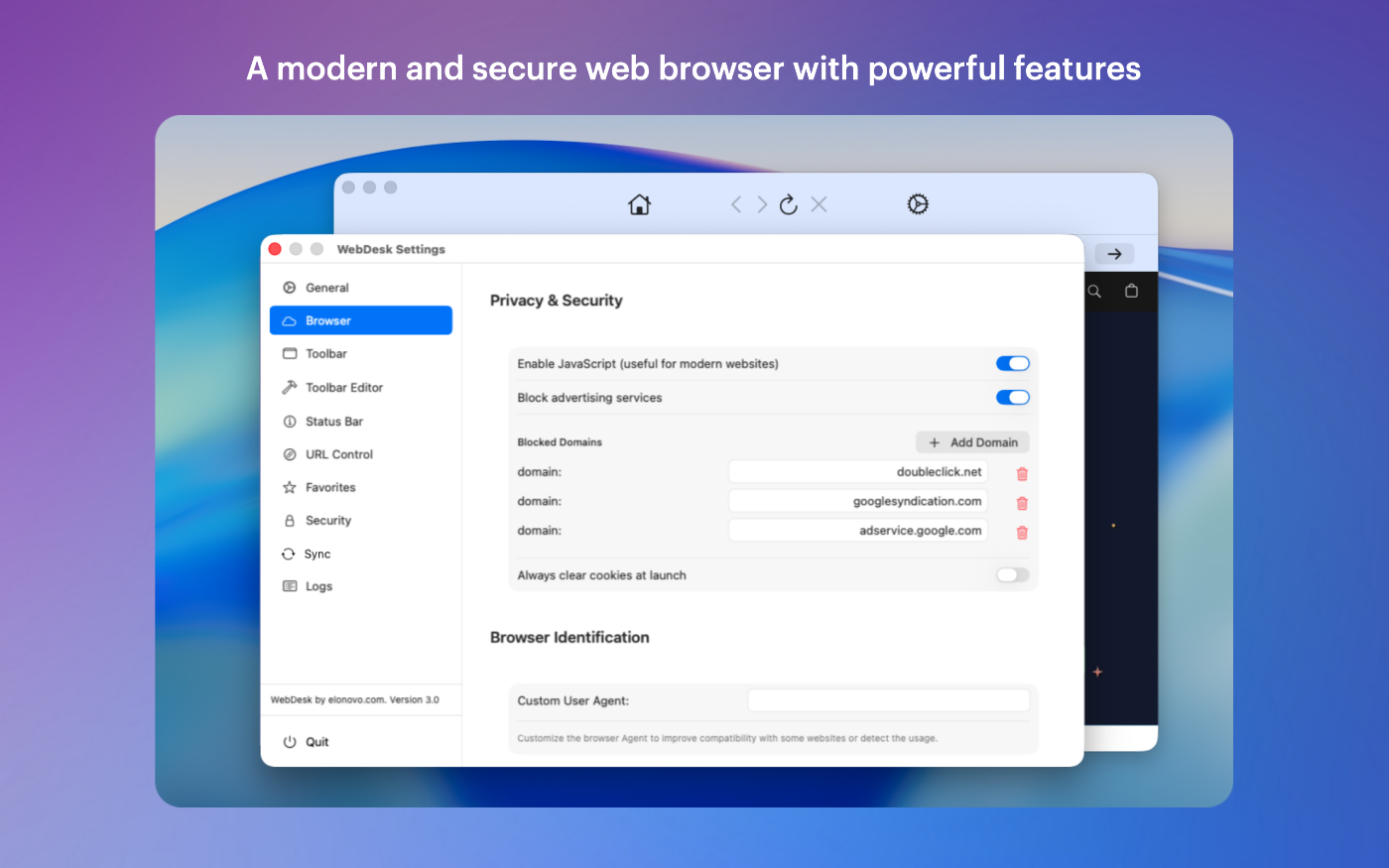Screen dimensions: 1389x868
Task: Click the search magnifier icon
Action: (x=1094, y=292)
